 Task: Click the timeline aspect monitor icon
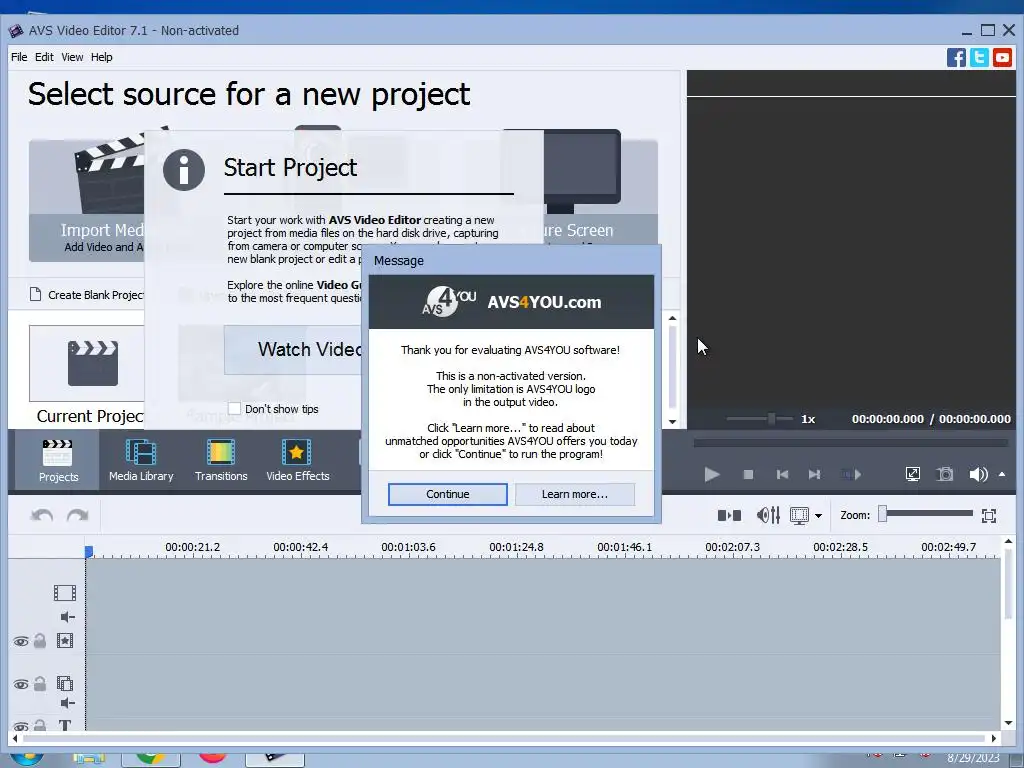(x=799, y=515)
